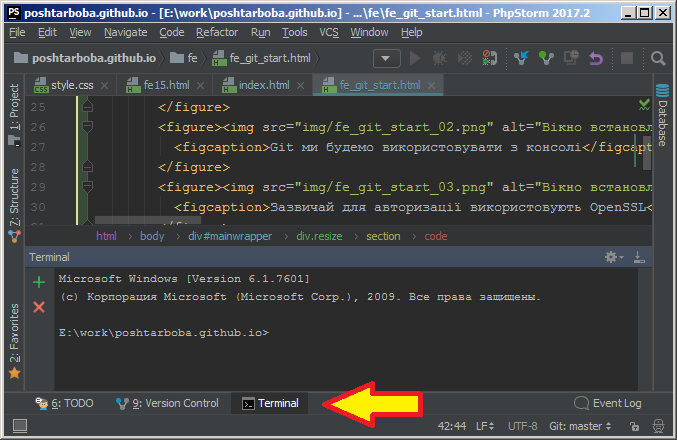677x440 pixels.
Task: Open the Database tool window side tab
Action: point(662,115)
